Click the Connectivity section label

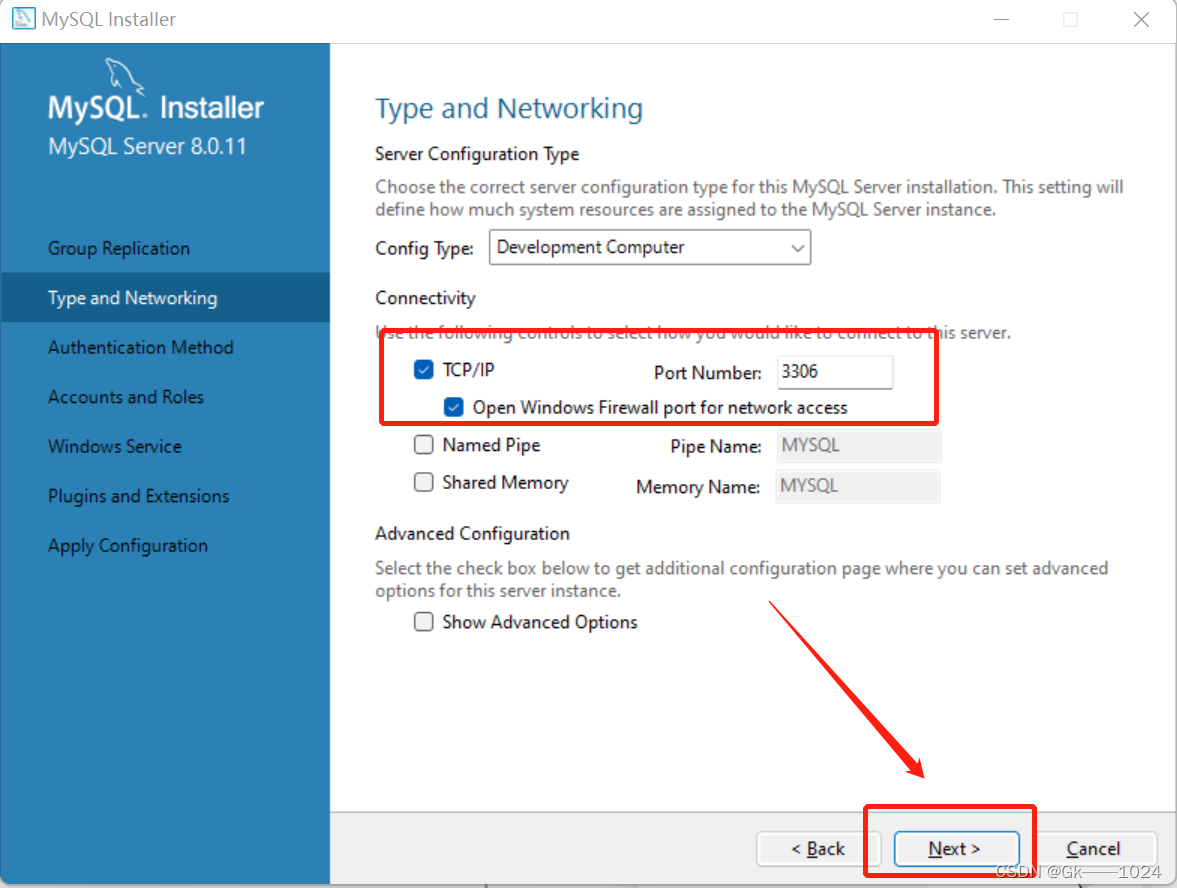pyautogui.click(x=426, y=298)
